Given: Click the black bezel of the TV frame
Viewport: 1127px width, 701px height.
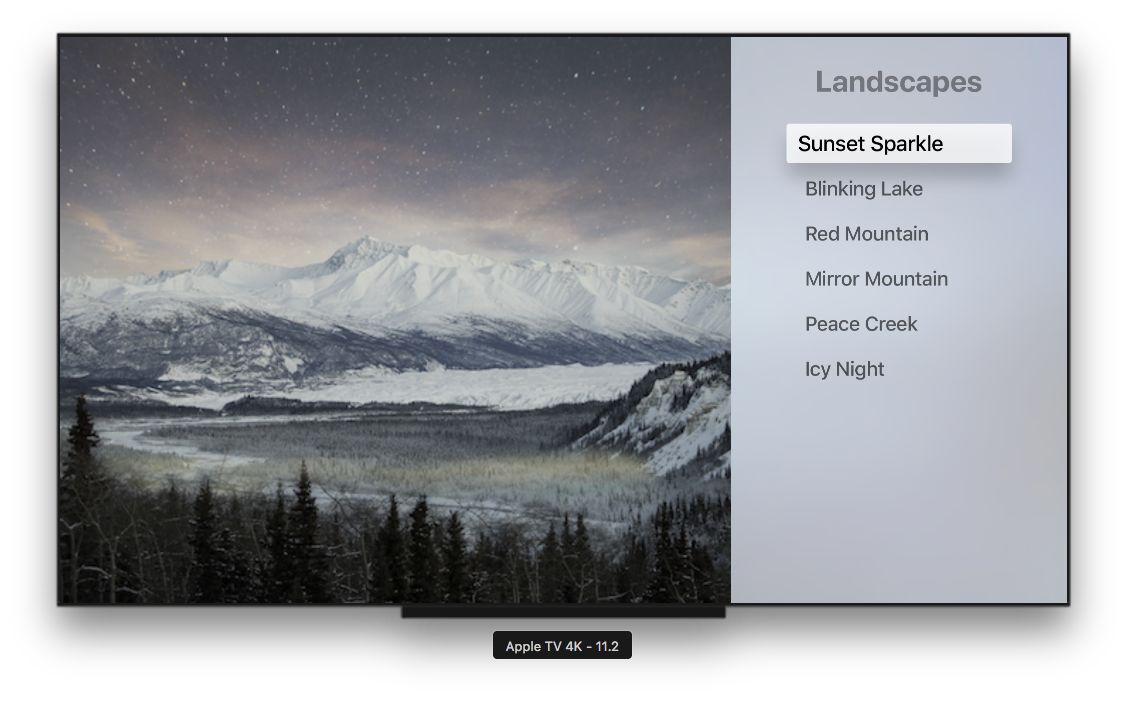Looking at the screenshot, I should pyautogui.click(x=563, y=35).
